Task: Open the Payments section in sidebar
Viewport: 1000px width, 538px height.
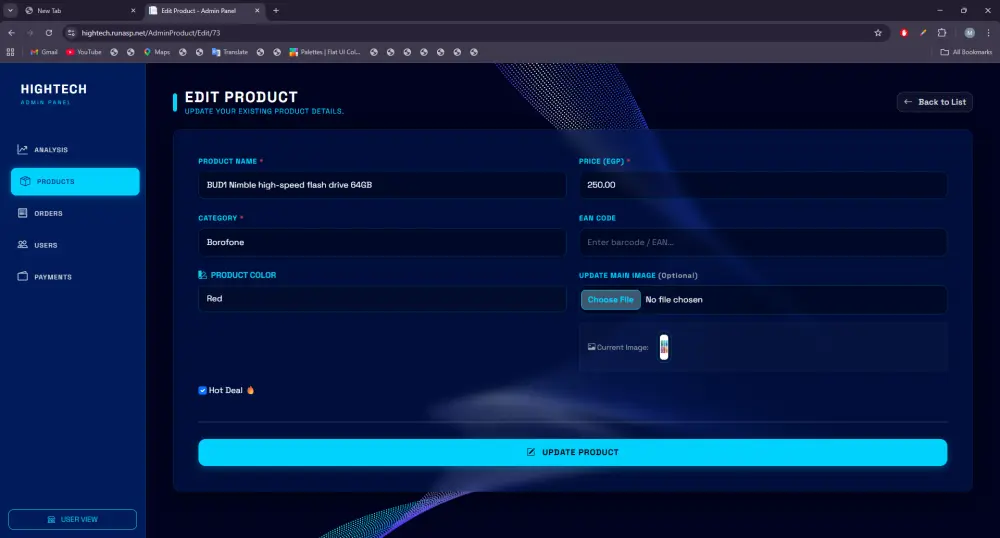Action: (75, 277)
